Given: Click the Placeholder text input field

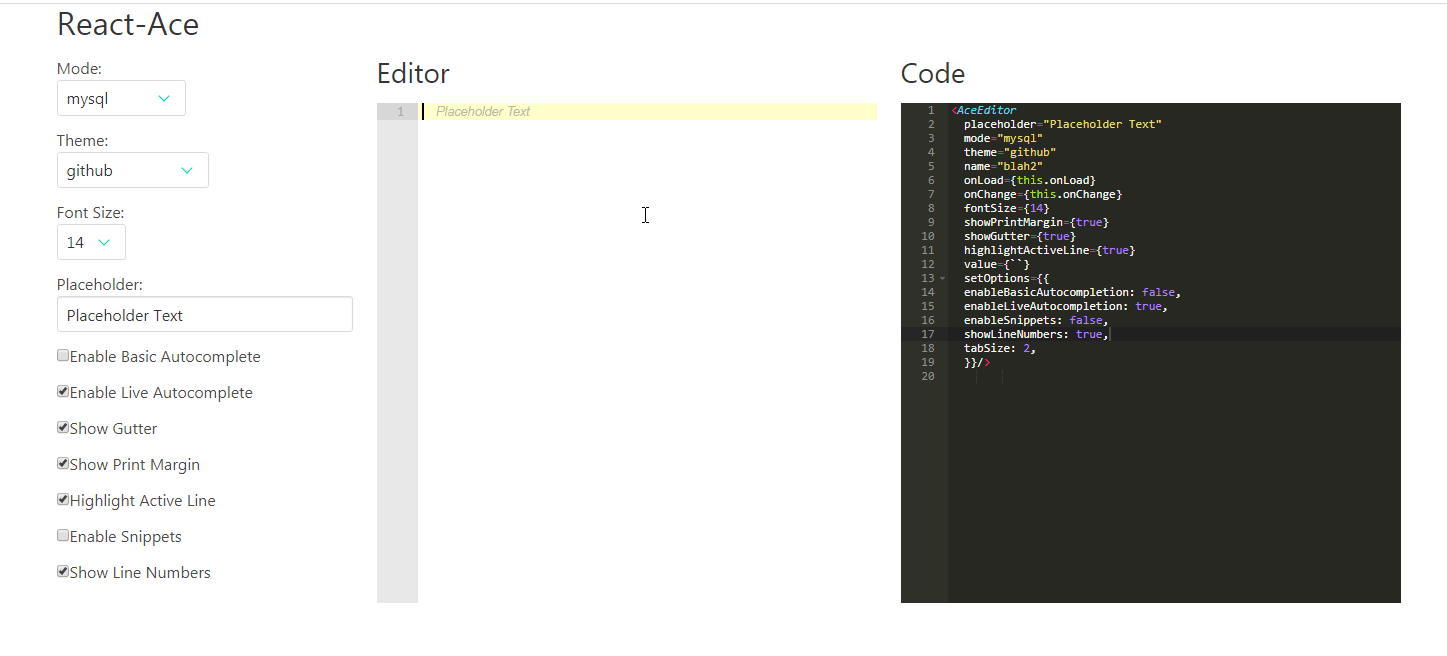Looking at the screenshot, I should (x=205, y=314).
